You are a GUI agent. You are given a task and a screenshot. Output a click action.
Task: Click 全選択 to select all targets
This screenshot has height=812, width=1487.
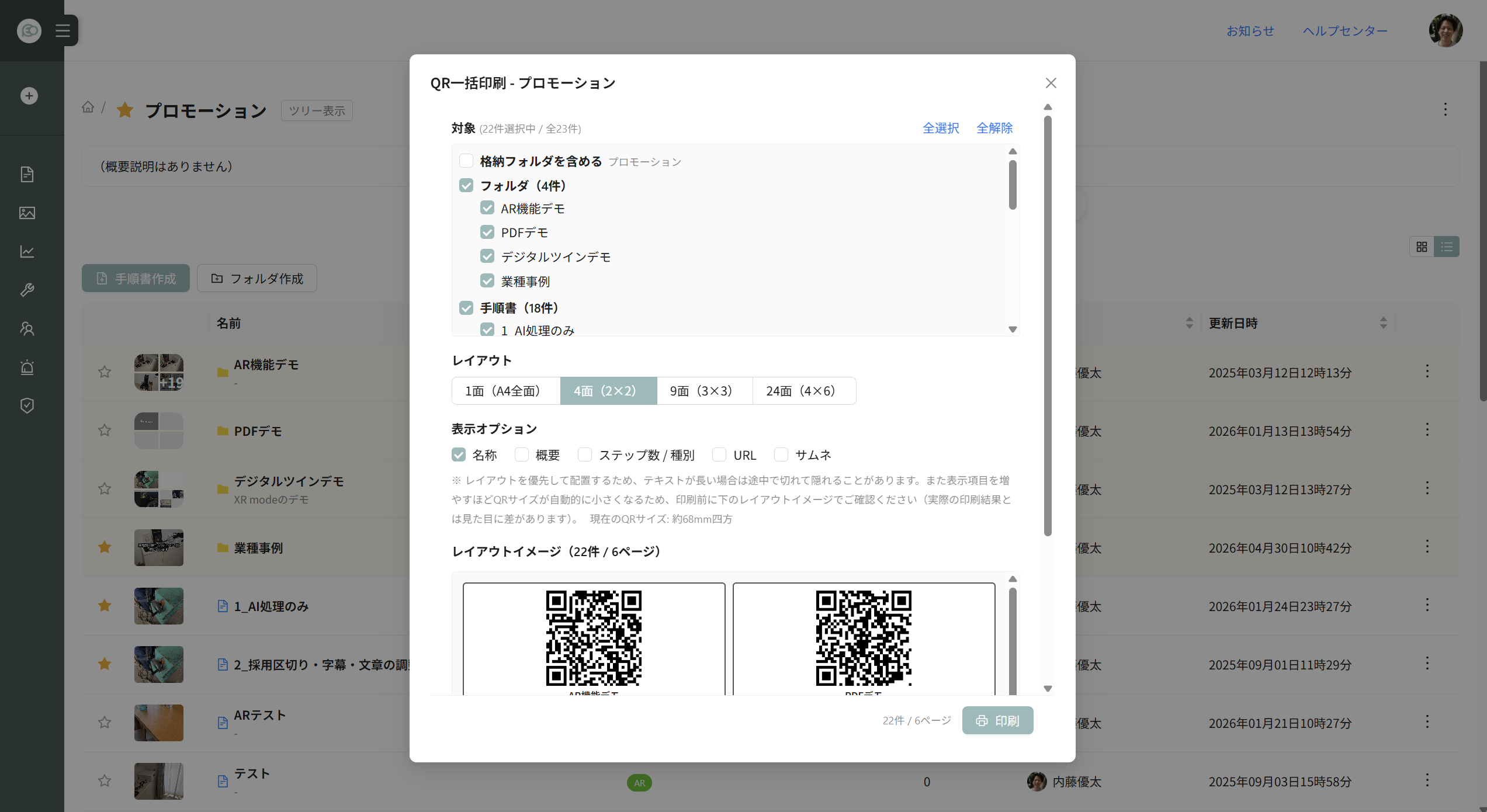[x=941, y=128]
